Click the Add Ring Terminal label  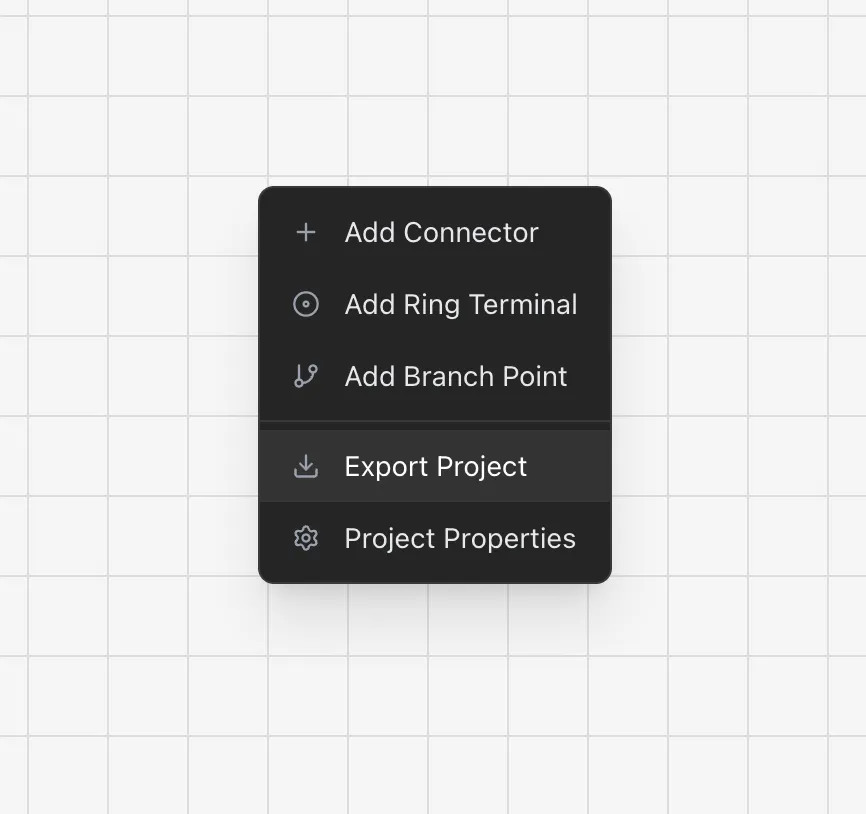point(461,304)
